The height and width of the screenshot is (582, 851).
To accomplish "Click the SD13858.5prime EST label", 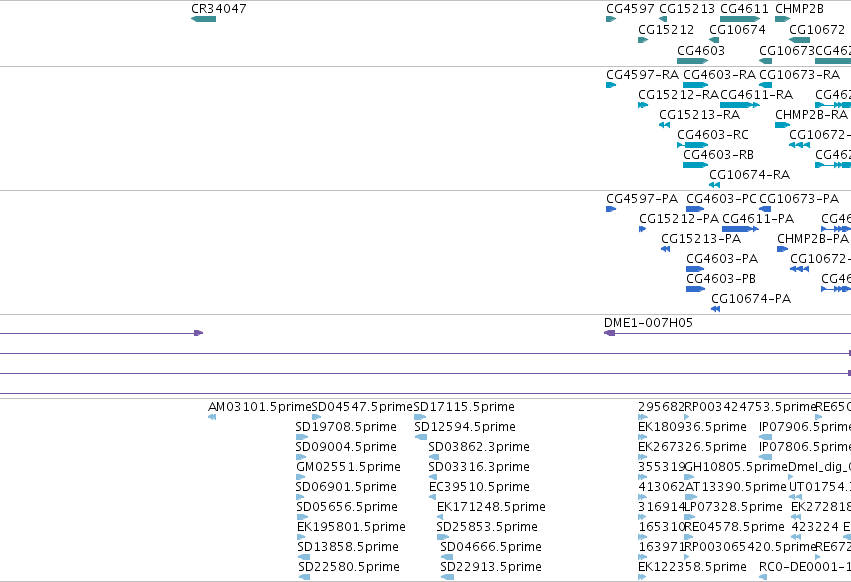I will pos(348,547).
